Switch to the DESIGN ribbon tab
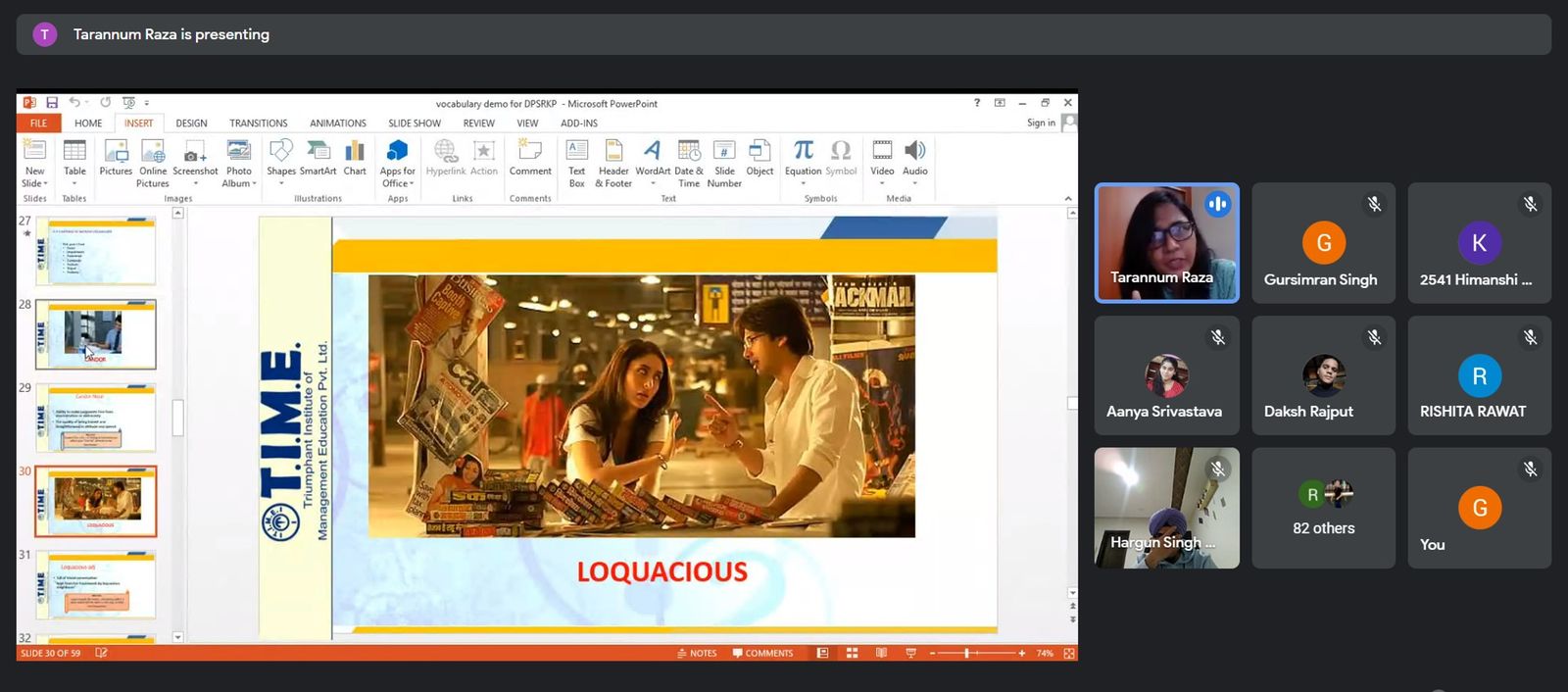 tap(191, 124)
